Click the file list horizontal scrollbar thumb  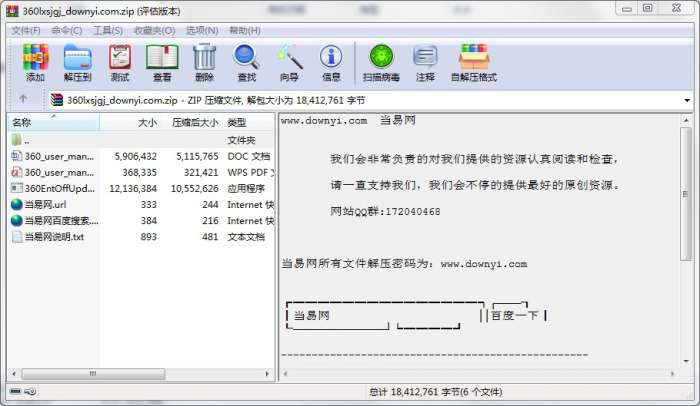93,373
